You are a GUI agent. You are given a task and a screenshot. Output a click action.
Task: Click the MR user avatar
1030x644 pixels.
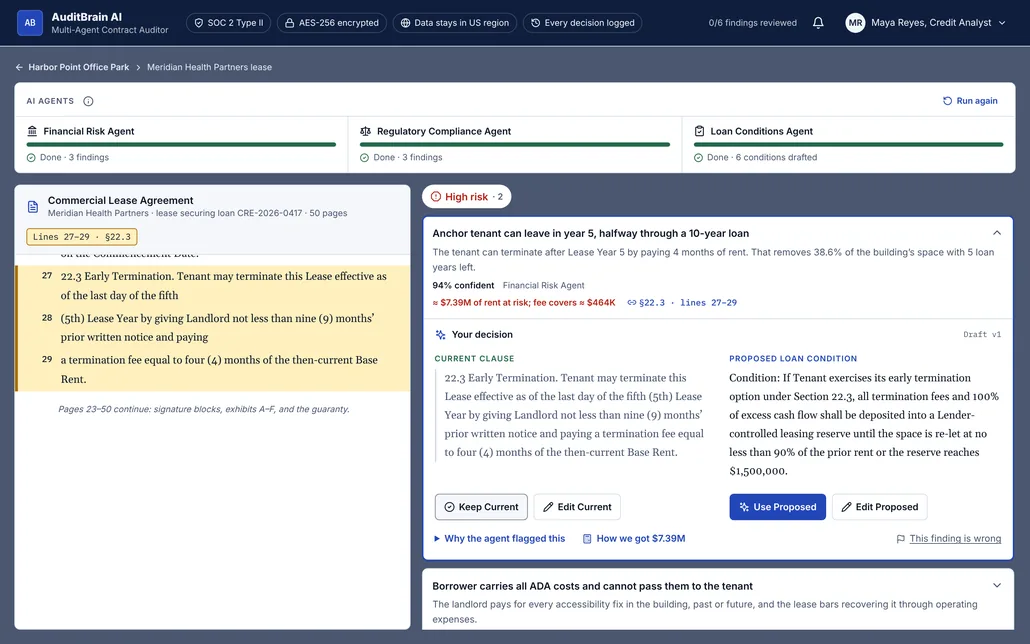click(855, 23)
